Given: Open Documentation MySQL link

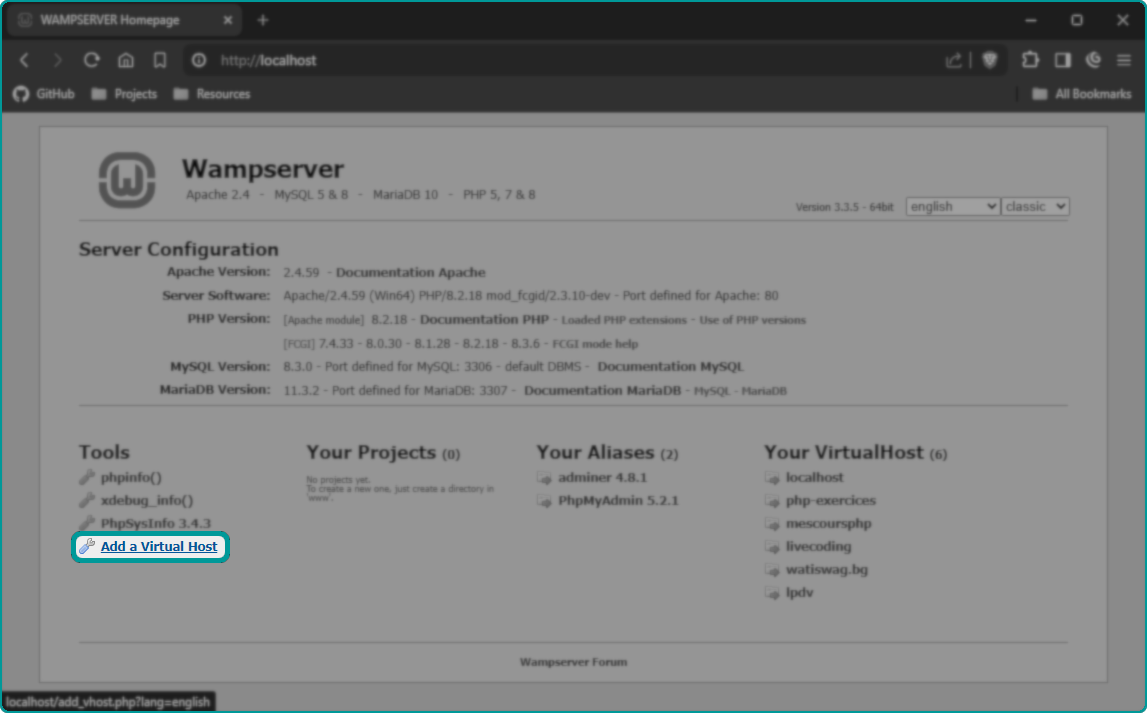Looking at the screenshot, I should pos(670,366).
